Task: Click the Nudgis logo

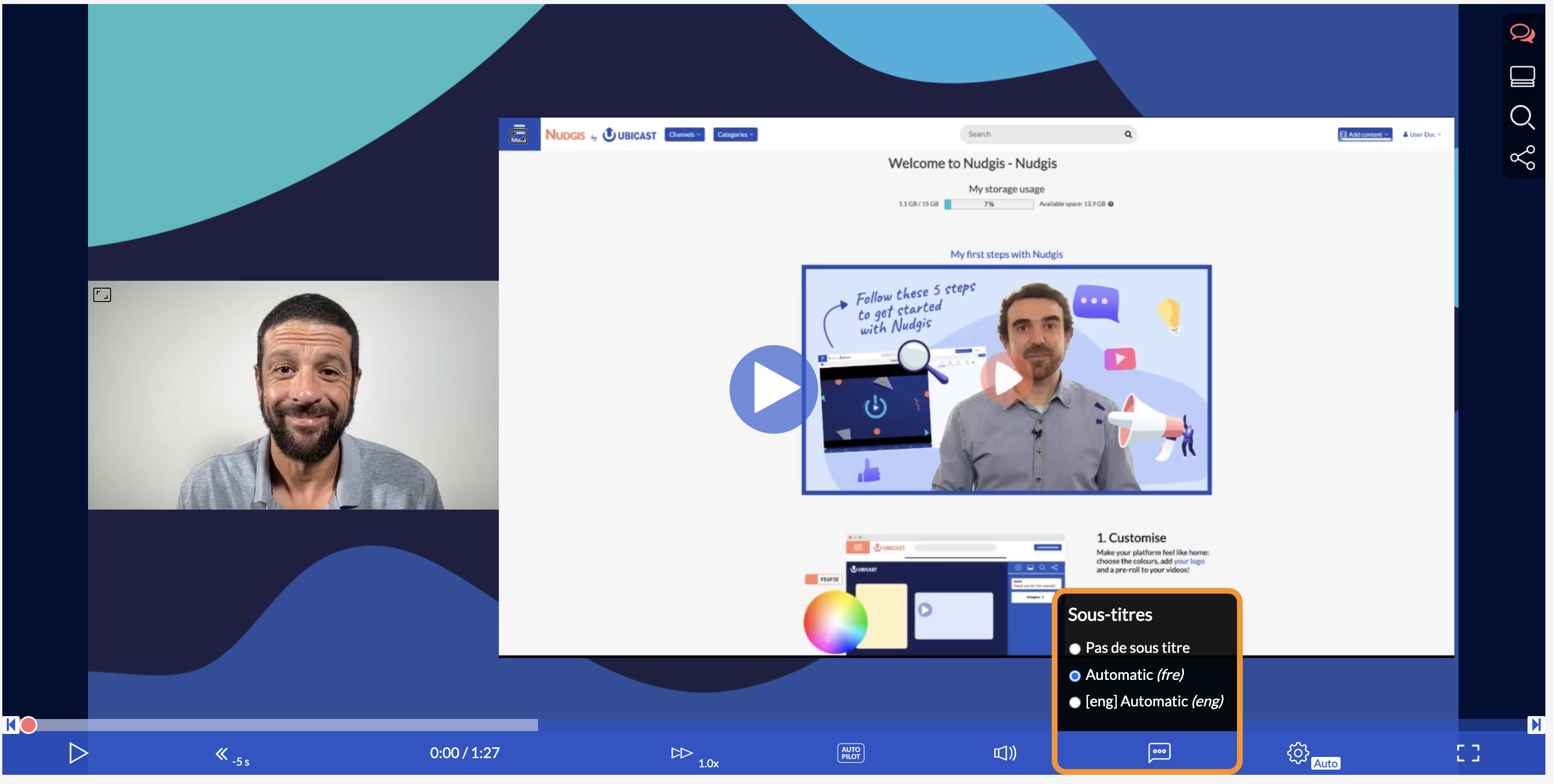Action: pyautogui.click(x=564, y=135)
